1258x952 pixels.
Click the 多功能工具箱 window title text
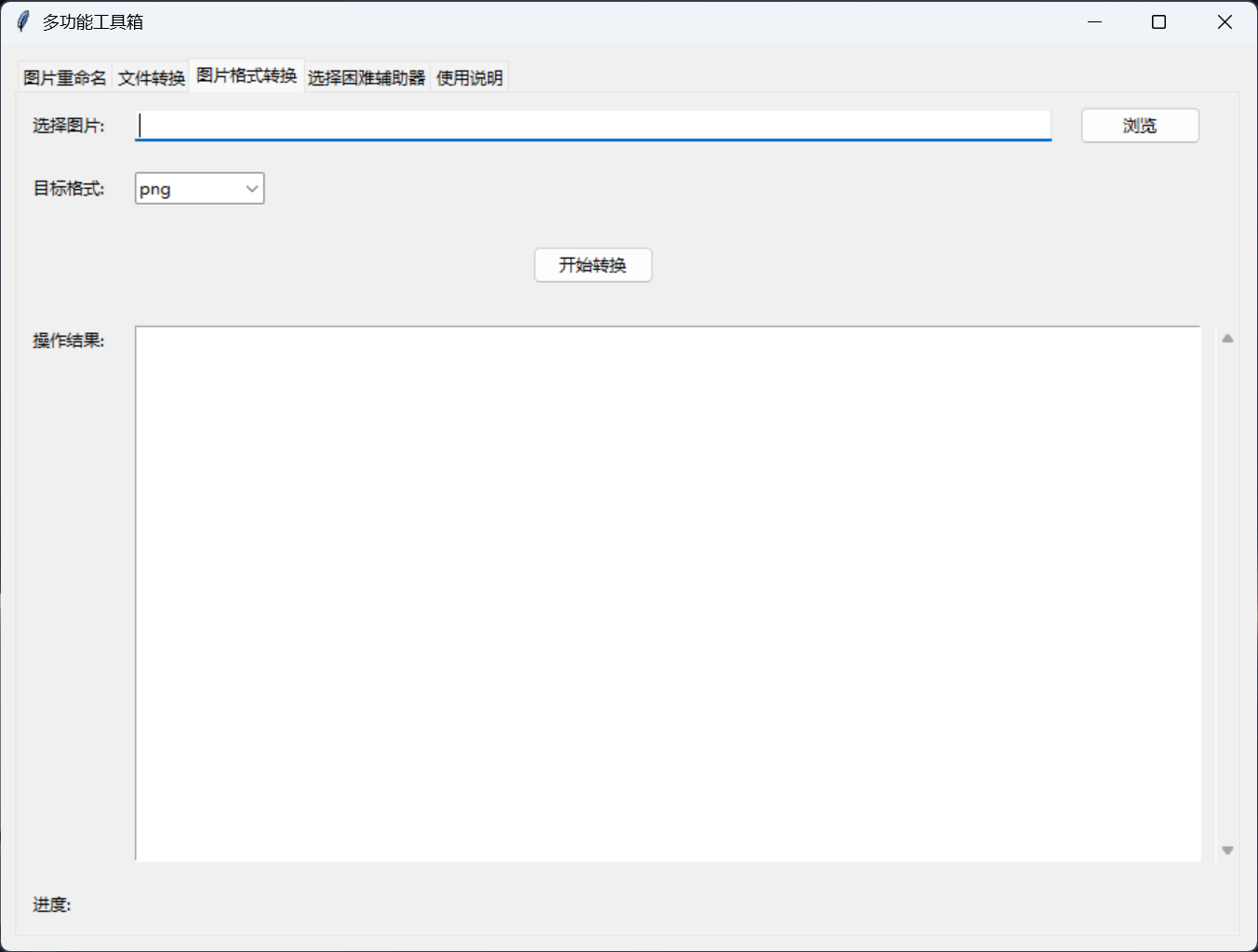click(x=93, y=22)
